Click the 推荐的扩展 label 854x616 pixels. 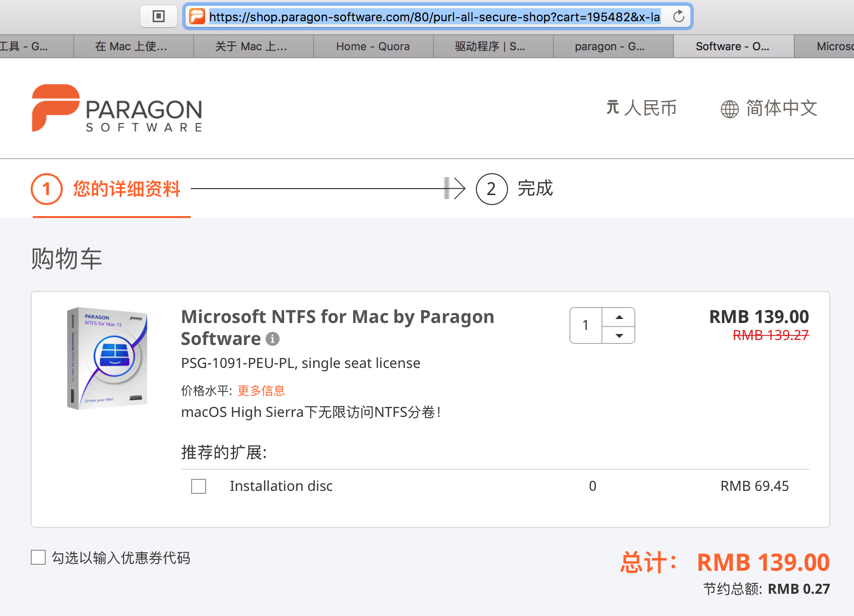[x=224, y=452]
